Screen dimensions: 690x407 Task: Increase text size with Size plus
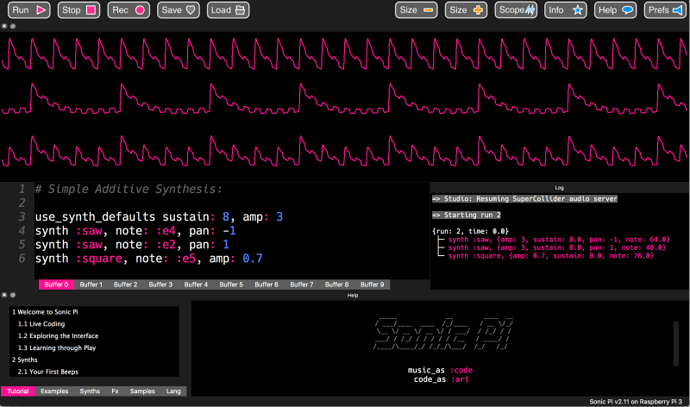[467, 10]
